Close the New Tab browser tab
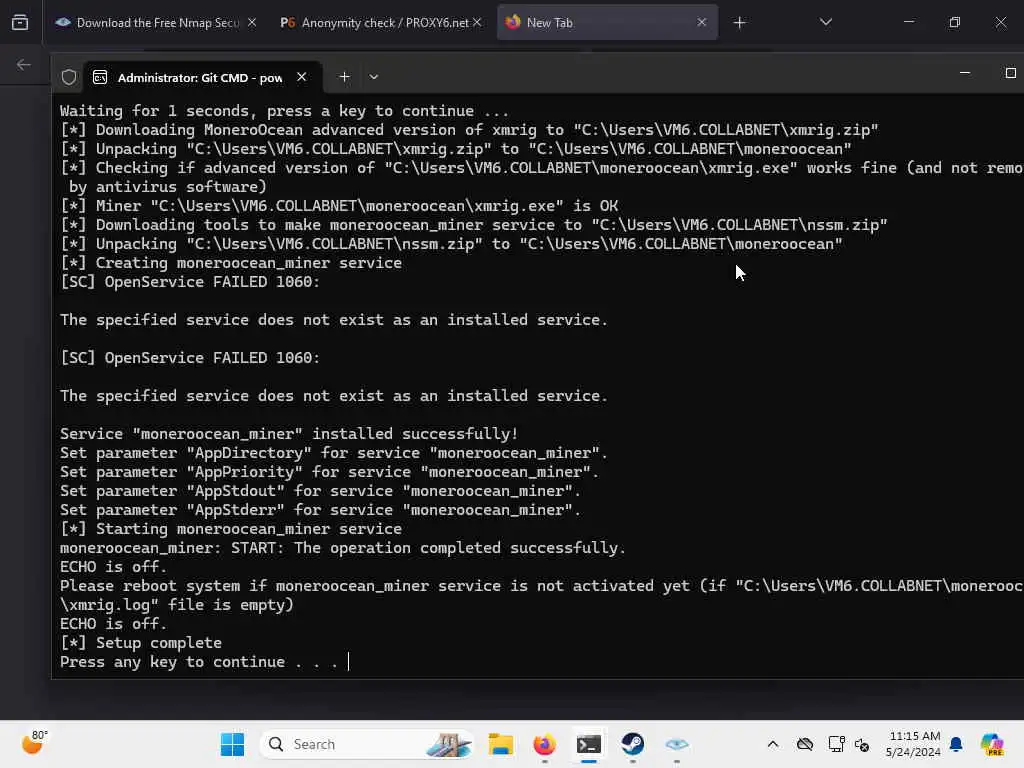This screenshot has width=1024, height=768. click(701, 23)
